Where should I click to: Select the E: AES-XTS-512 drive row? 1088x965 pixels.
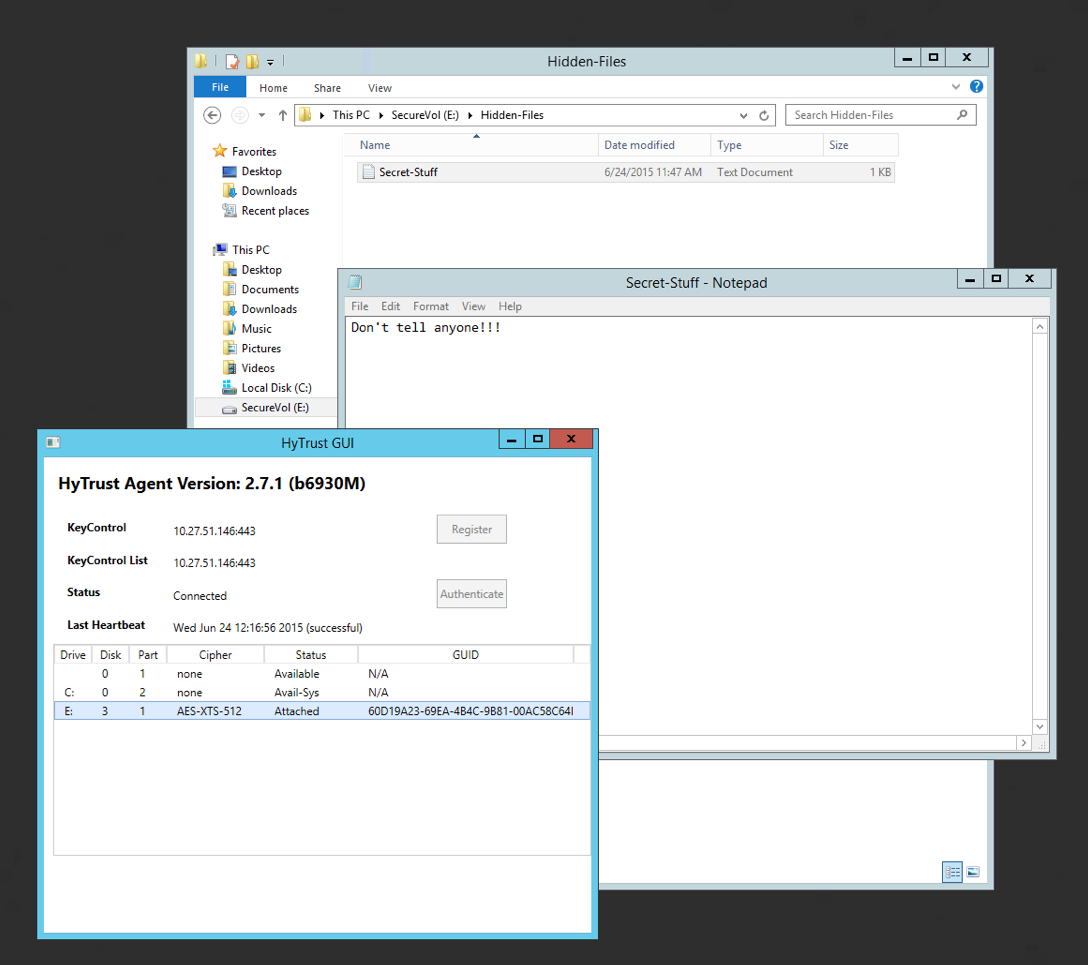322,711
